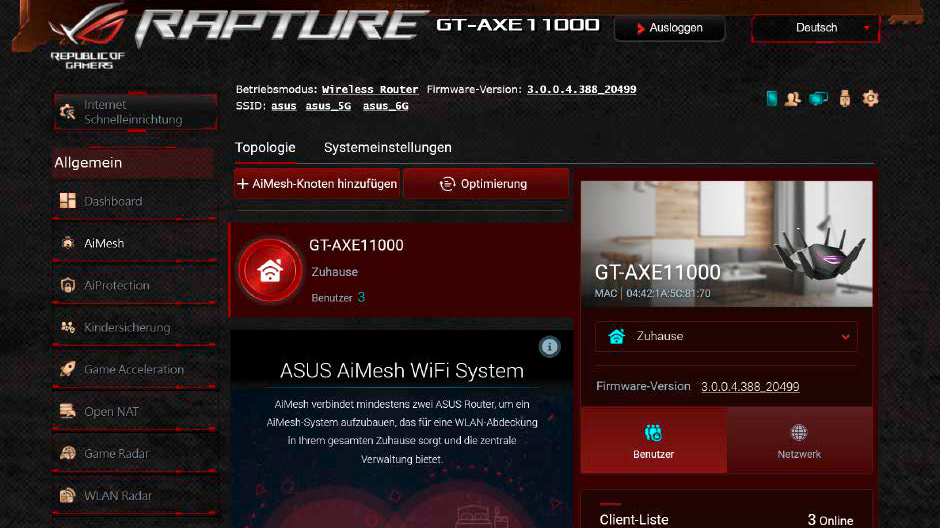Viewport: 940px width, 528px height.
Task: Go to Kindersicherung parental controls
Action: tap(126, 327)
